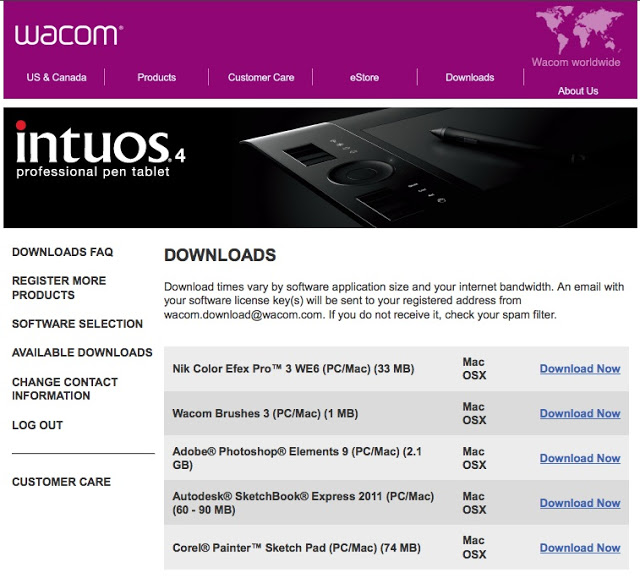640x578 pixels.
Task: Open Software Selection in the sidebar
Action: click(77, 324)
